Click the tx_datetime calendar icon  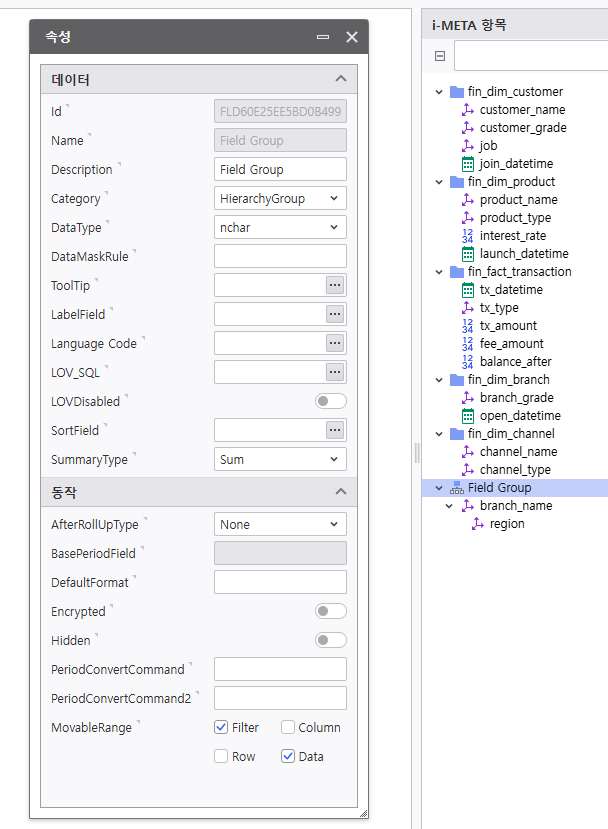(468, 290)
